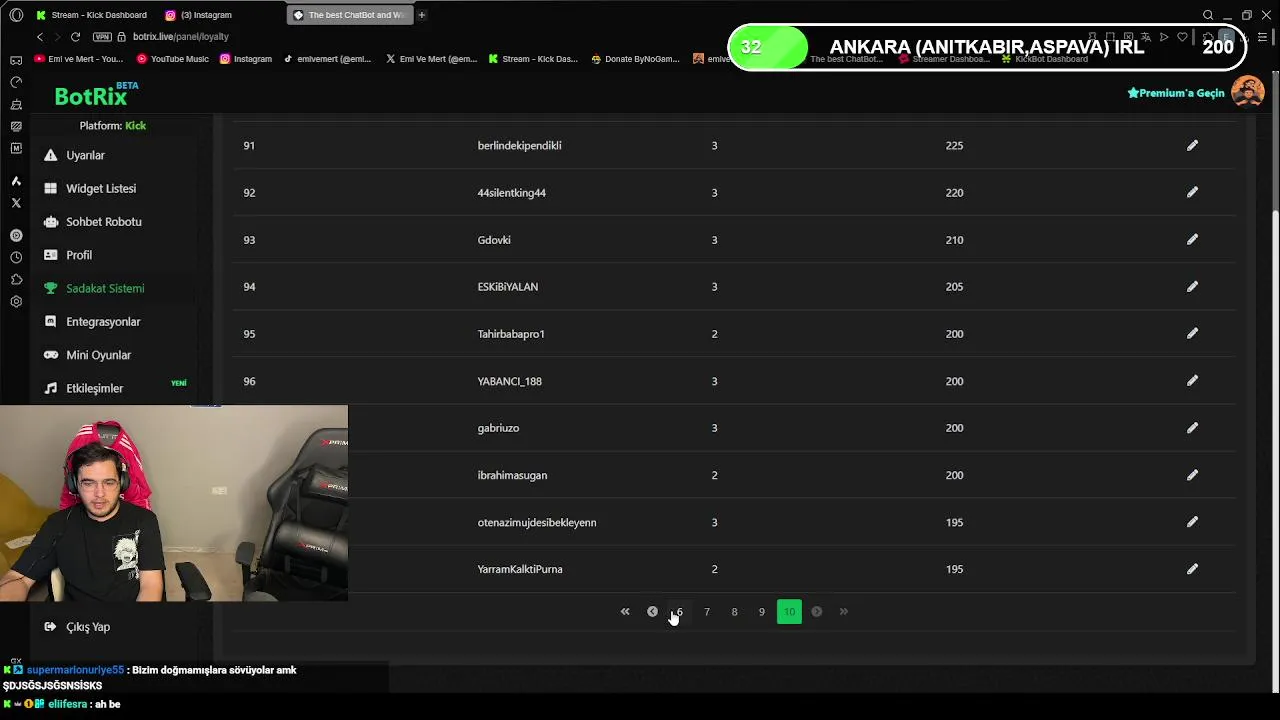Viewport: 1280px width, 720px height.
Task: Go to the previous page arrow
Action: (x=652, y=611)
